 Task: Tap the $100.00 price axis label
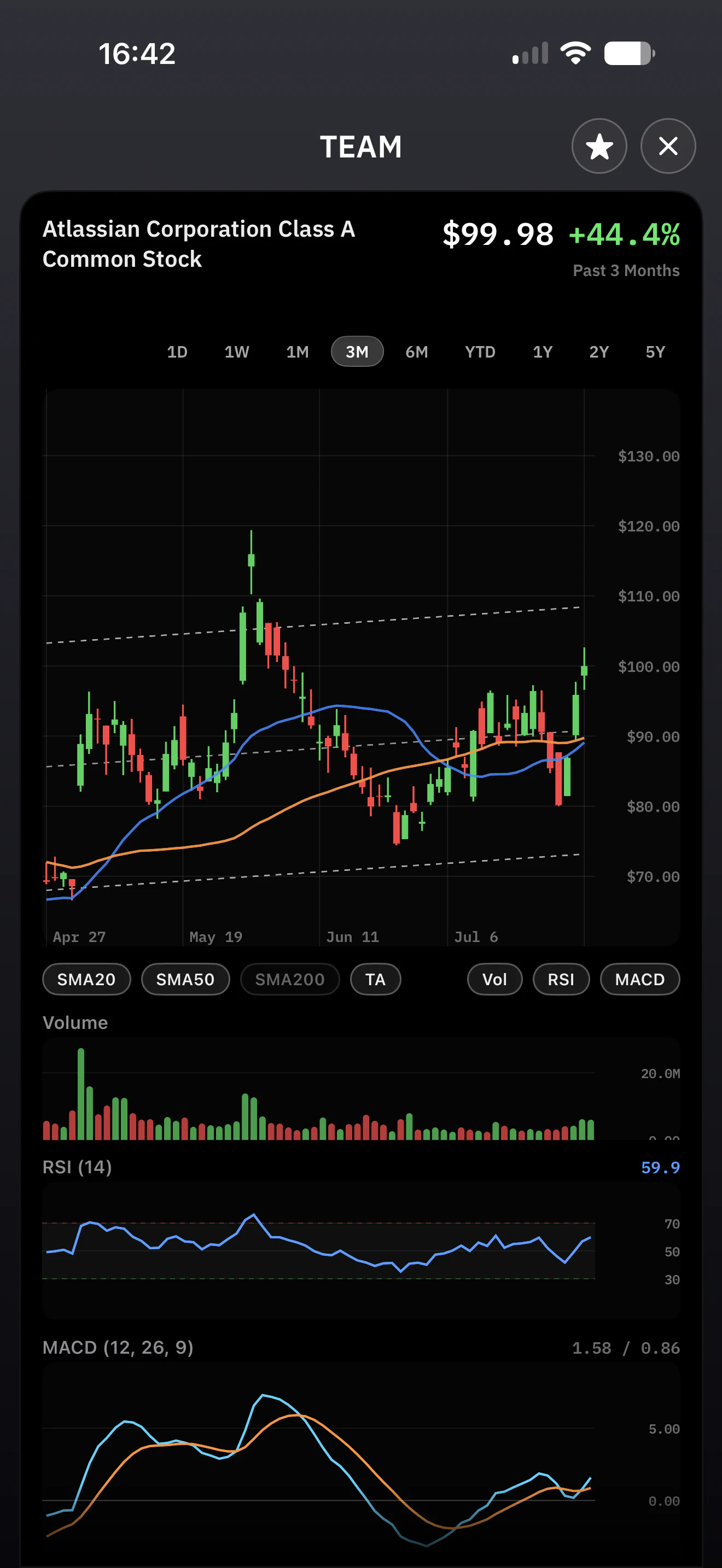point(648,666)
